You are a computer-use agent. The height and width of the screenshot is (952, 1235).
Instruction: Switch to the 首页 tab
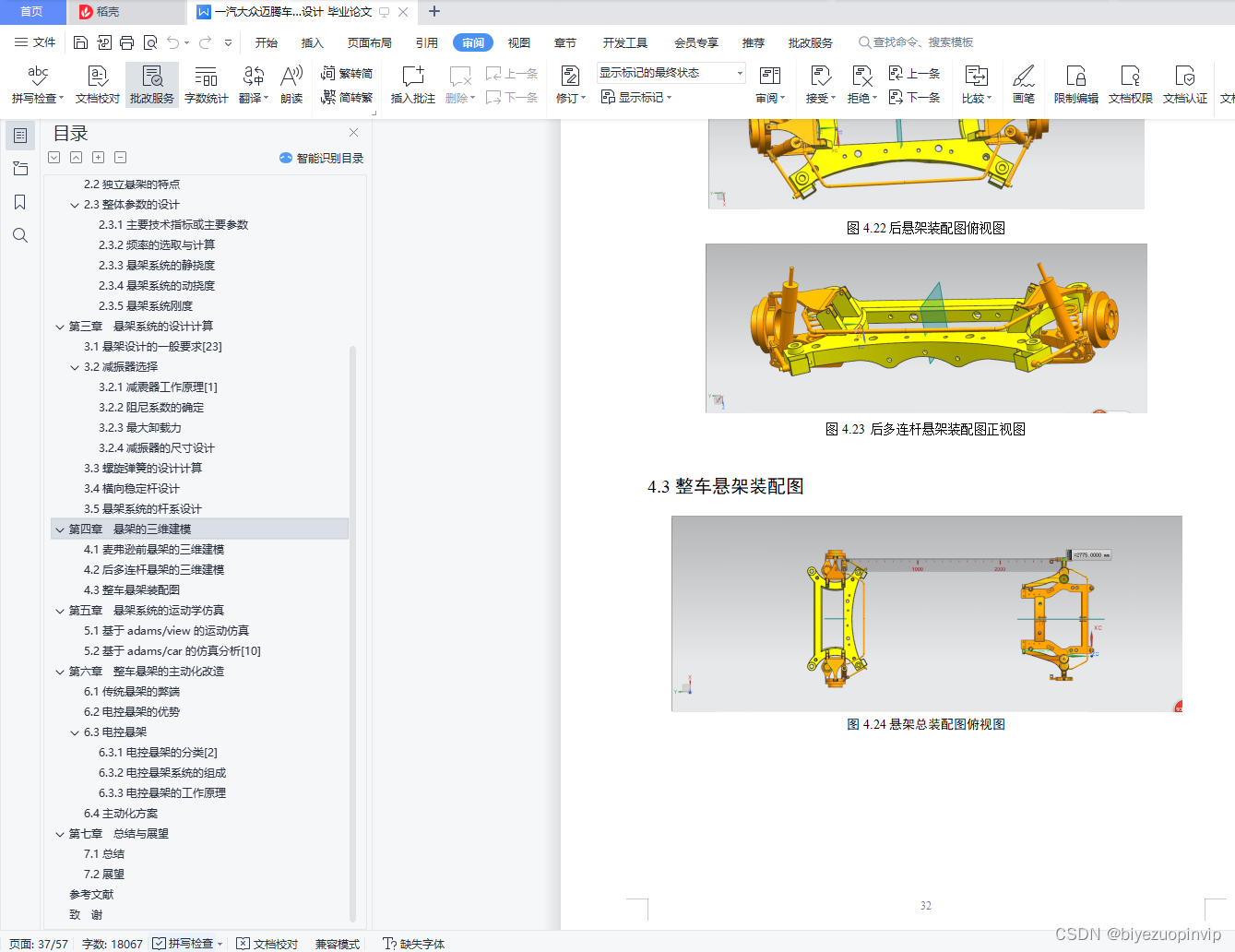coord(32,12)
